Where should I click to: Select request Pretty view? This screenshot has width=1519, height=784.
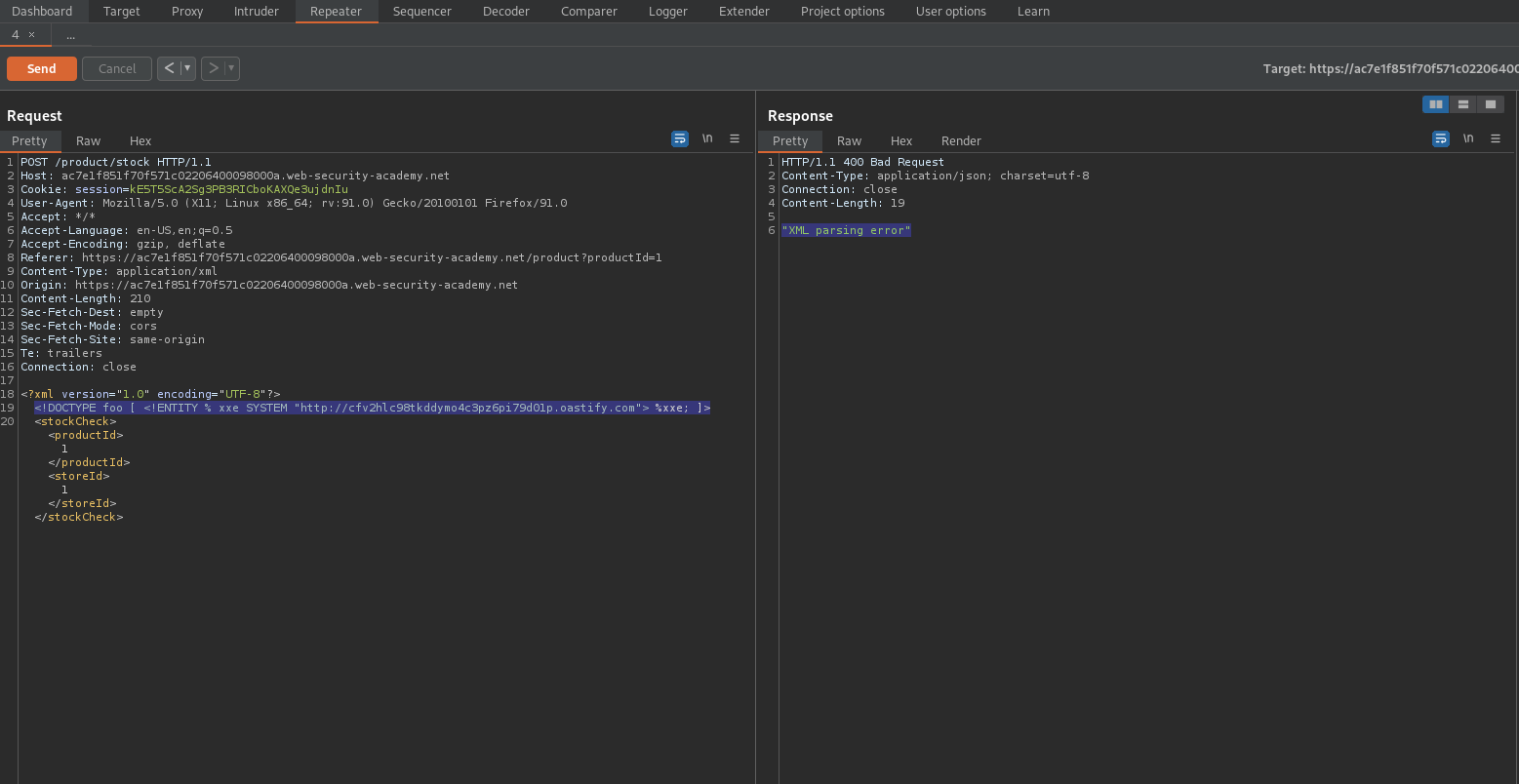coord(29,140)
